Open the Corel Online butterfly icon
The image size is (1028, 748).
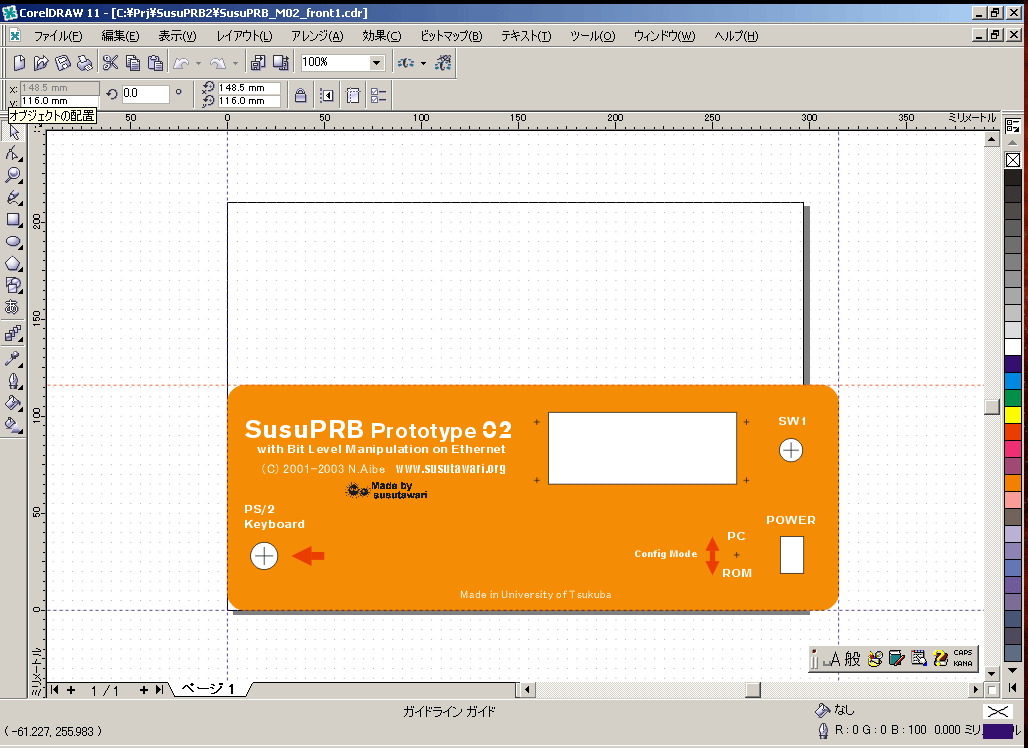click(x=444, y=63)
